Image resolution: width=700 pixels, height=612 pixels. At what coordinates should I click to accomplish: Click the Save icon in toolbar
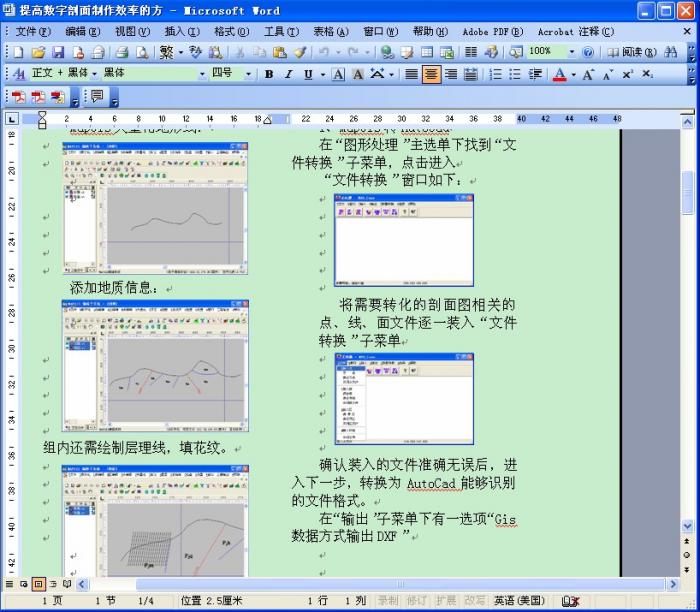(x=57, y=52)
